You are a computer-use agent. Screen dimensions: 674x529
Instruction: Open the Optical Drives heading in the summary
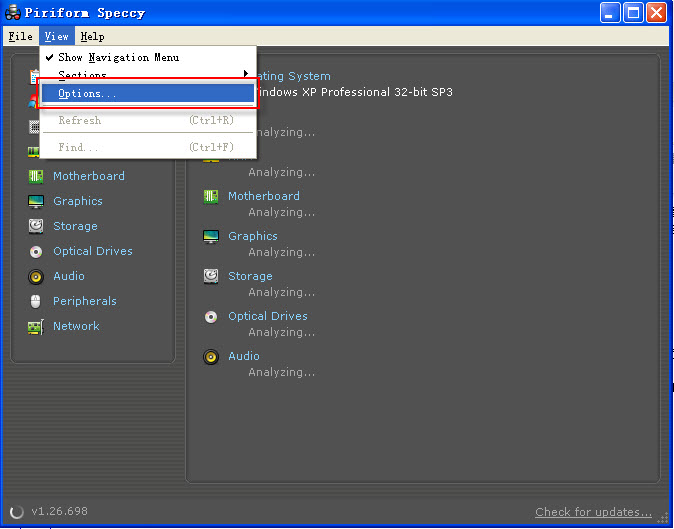(x=267, y=316)
